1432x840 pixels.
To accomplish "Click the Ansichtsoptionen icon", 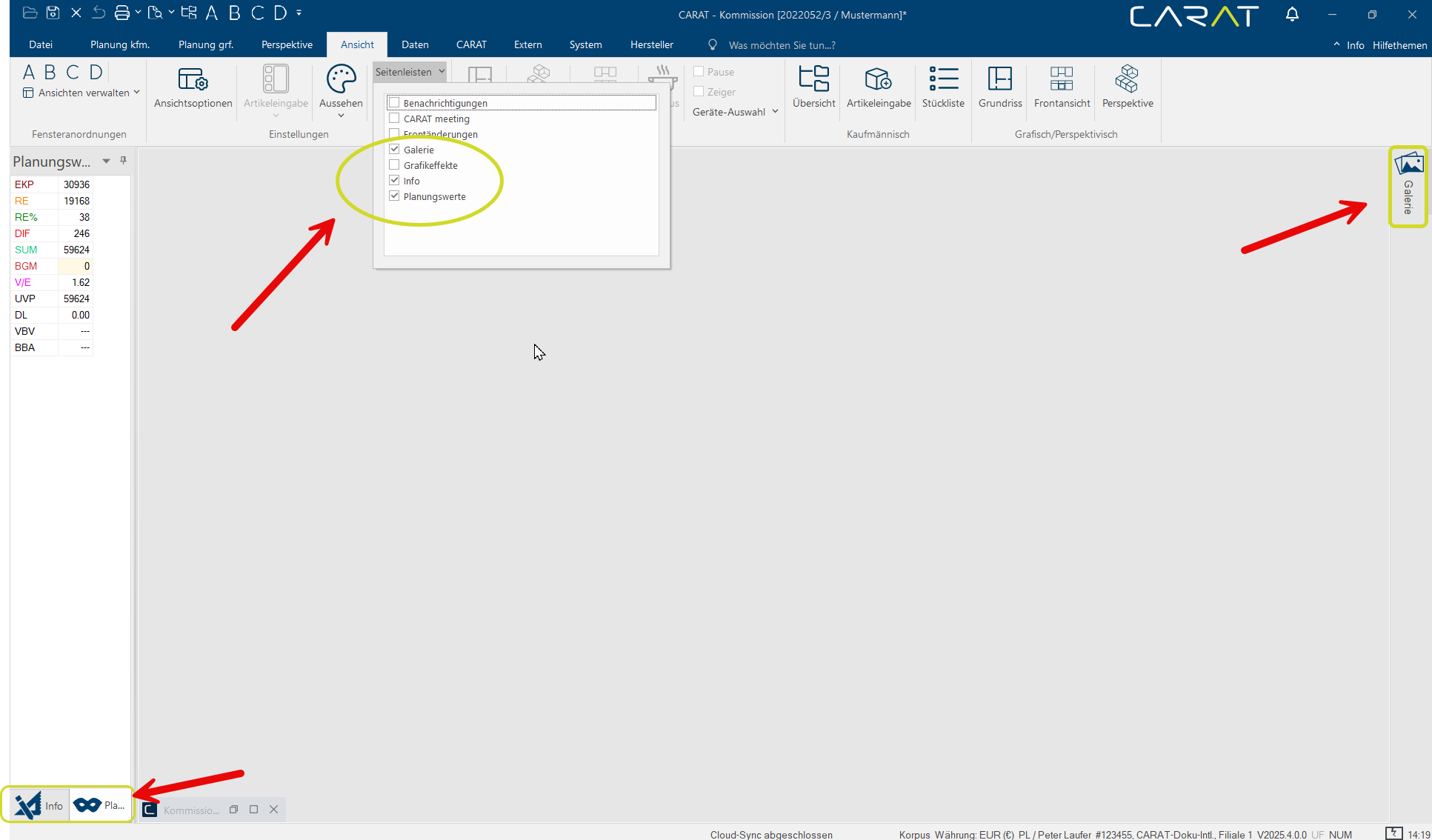I will tap(193, 79).
